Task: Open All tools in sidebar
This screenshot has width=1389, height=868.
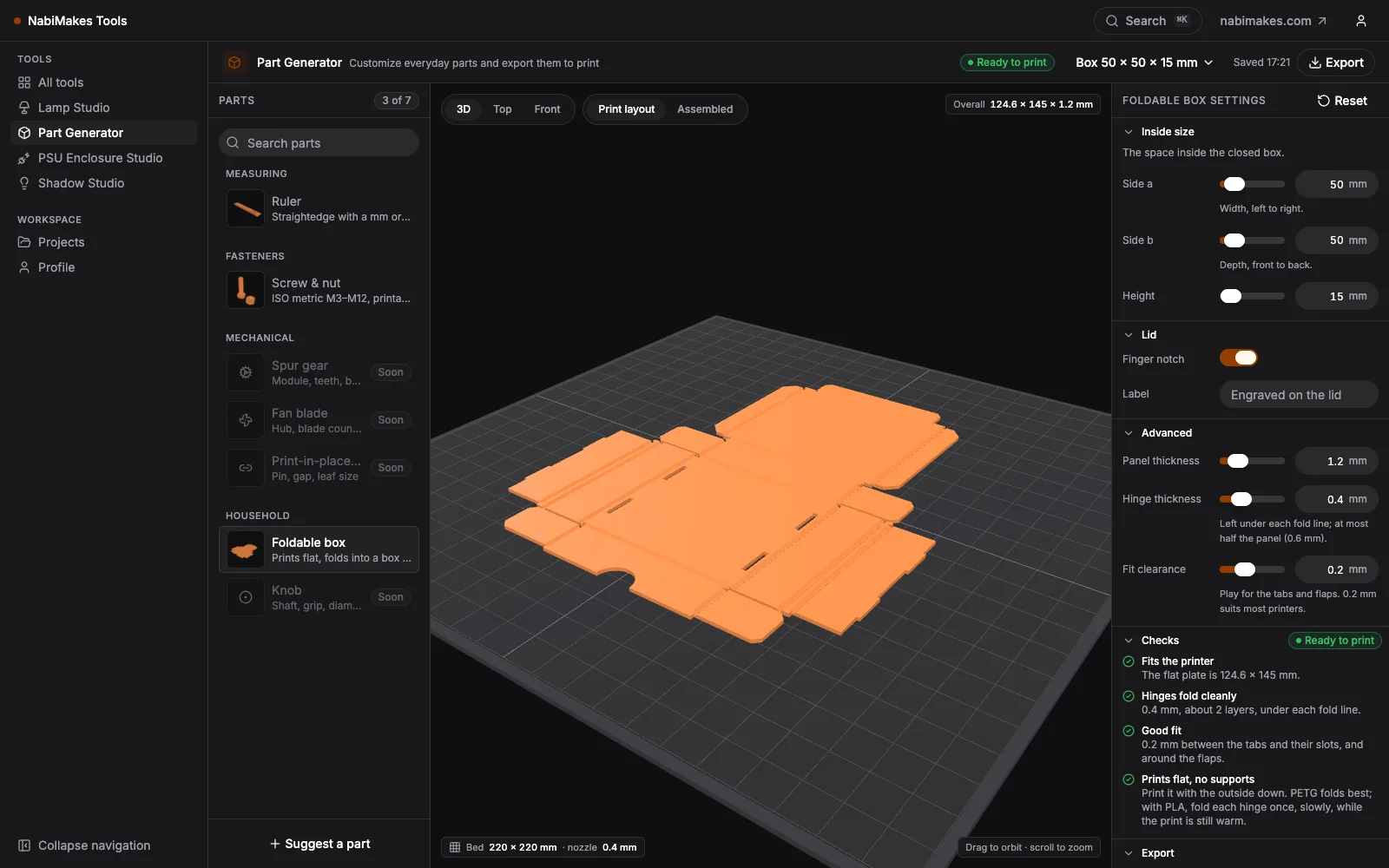Action: pyautogui.click(x=103, y=82)
